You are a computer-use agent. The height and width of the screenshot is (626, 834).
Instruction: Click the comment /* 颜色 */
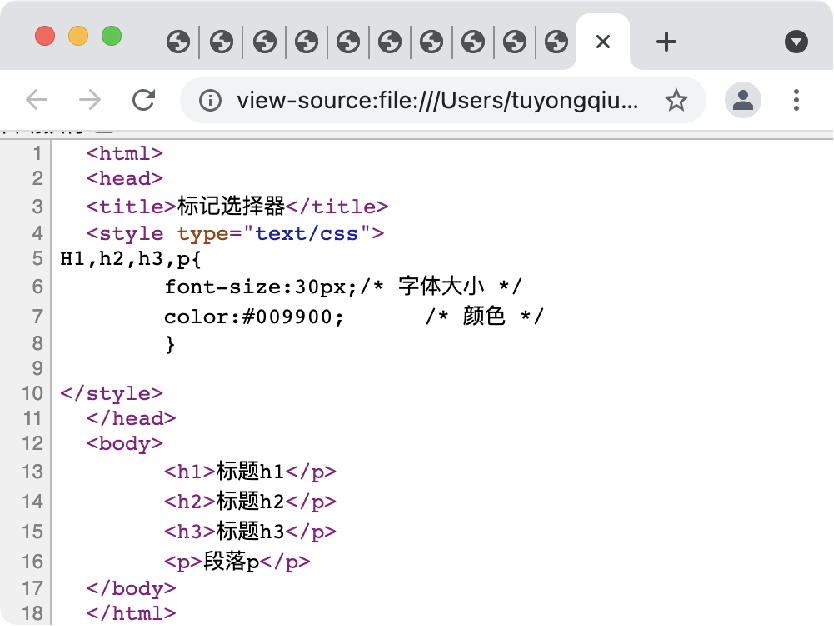pyautogui.click(x=485, y=316)
